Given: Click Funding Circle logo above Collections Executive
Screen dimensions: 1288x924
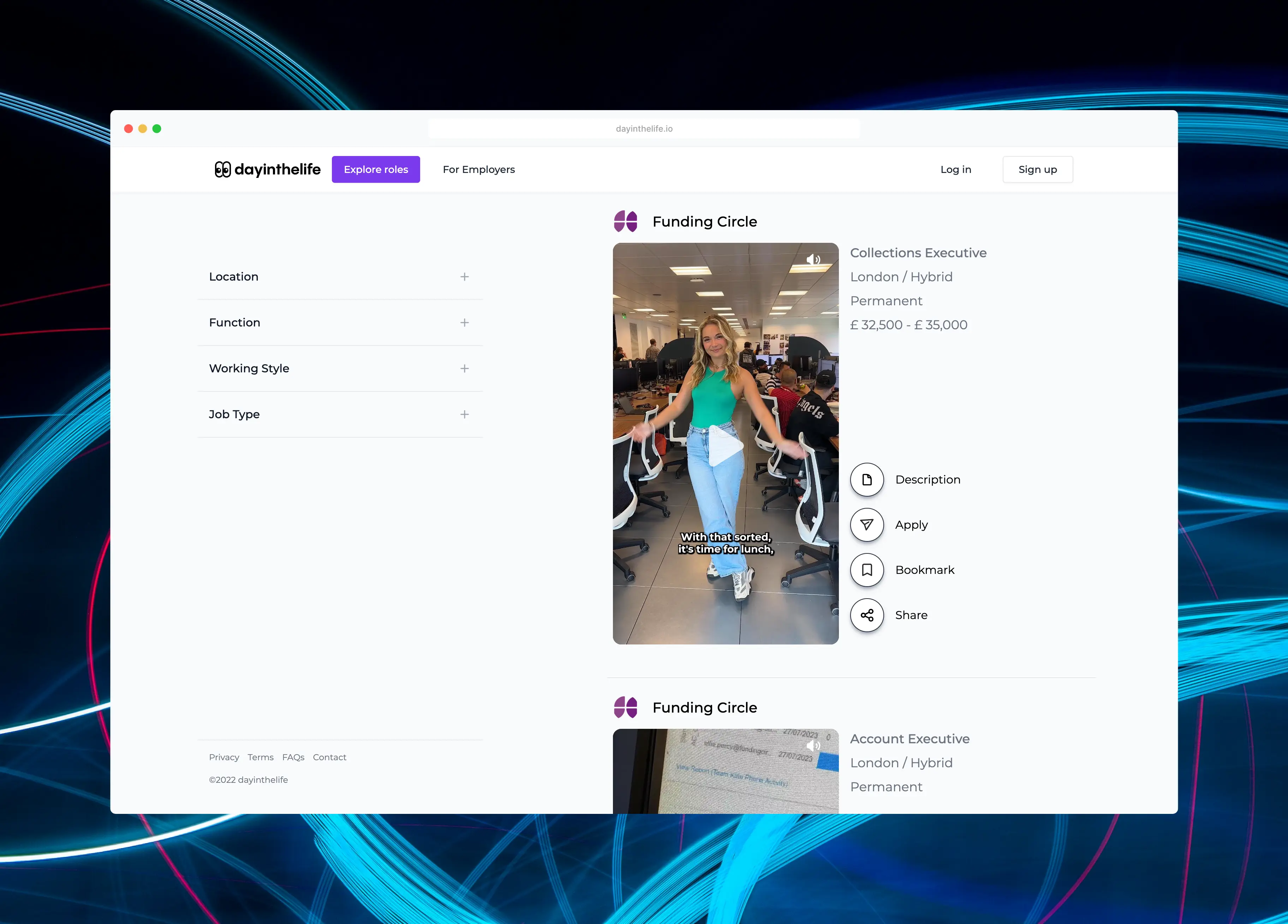Looking at the screenshot, I should pos(625,221).
